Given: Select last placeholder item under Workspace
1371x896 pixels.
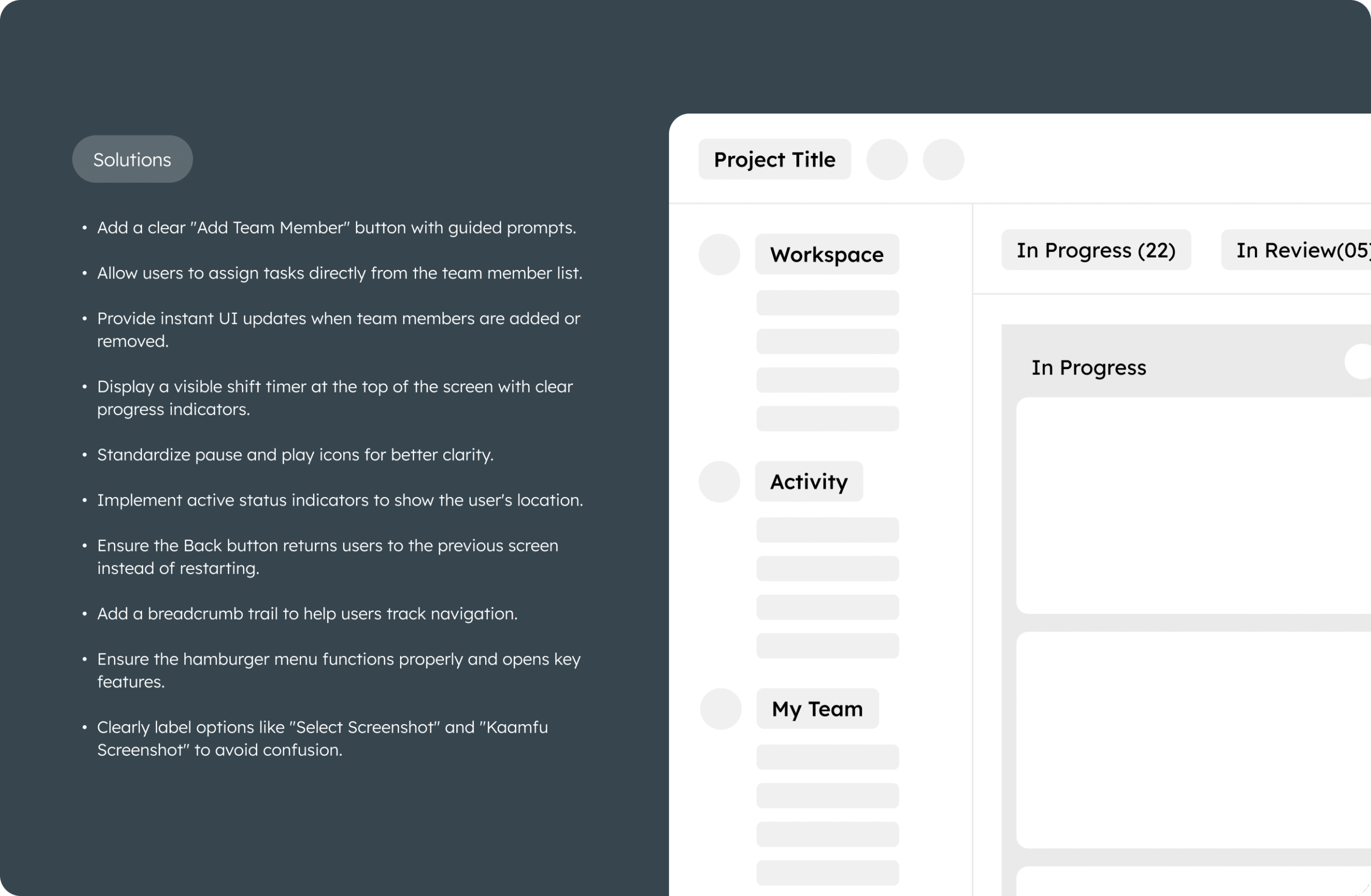Looking at the screenshot, I should 827,419.
